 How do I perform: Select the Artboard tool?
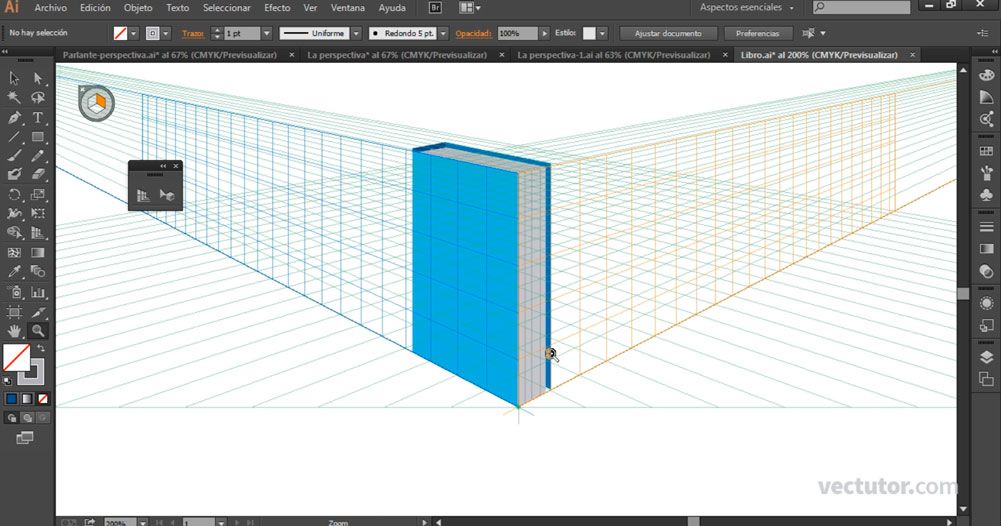click(14, 312)
